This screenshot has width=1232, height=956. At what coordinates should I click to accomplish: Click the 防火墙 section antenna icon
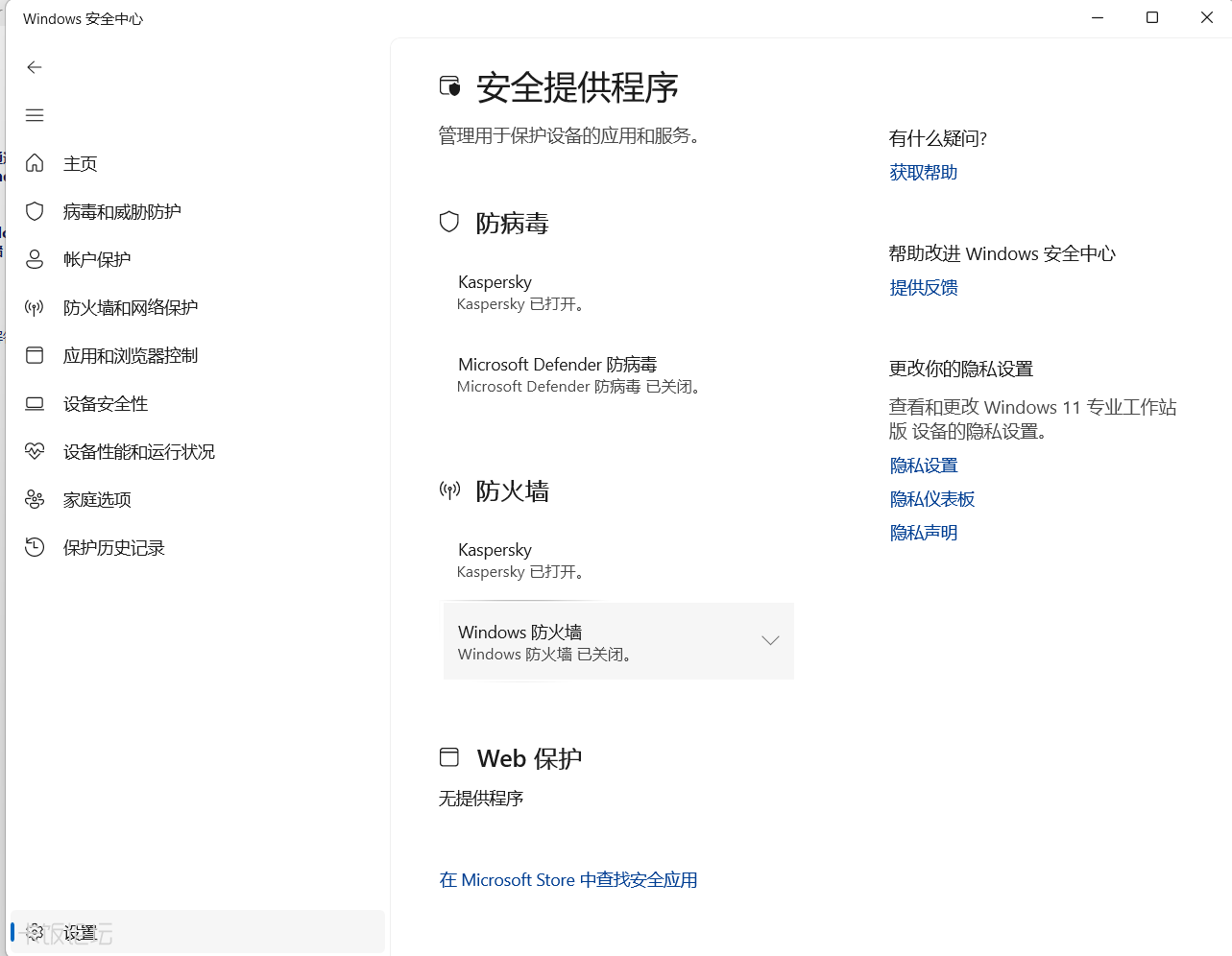click(449, 490)
